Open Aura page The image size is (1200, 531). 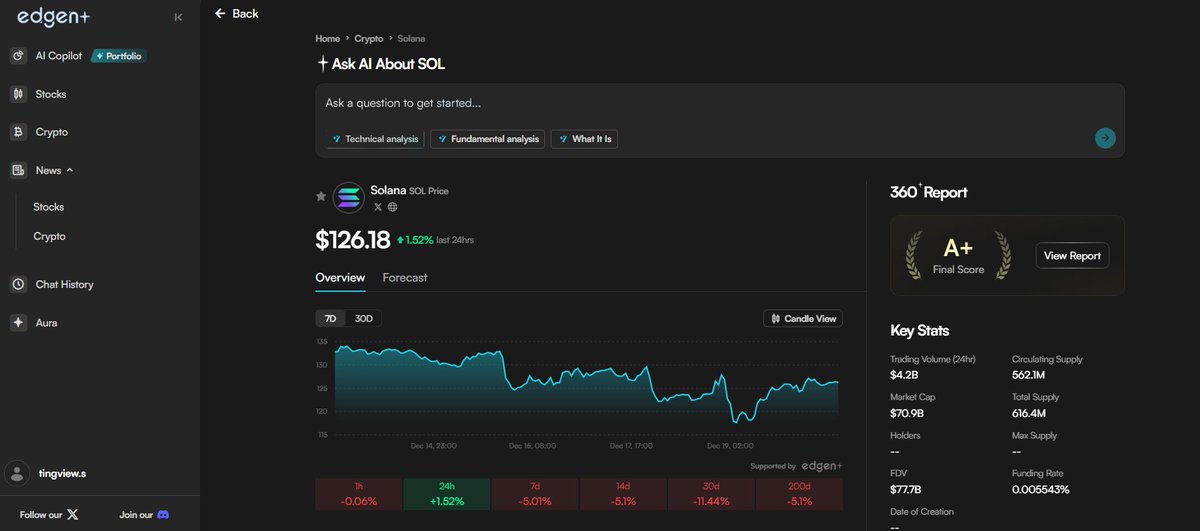tap(46, 323)
